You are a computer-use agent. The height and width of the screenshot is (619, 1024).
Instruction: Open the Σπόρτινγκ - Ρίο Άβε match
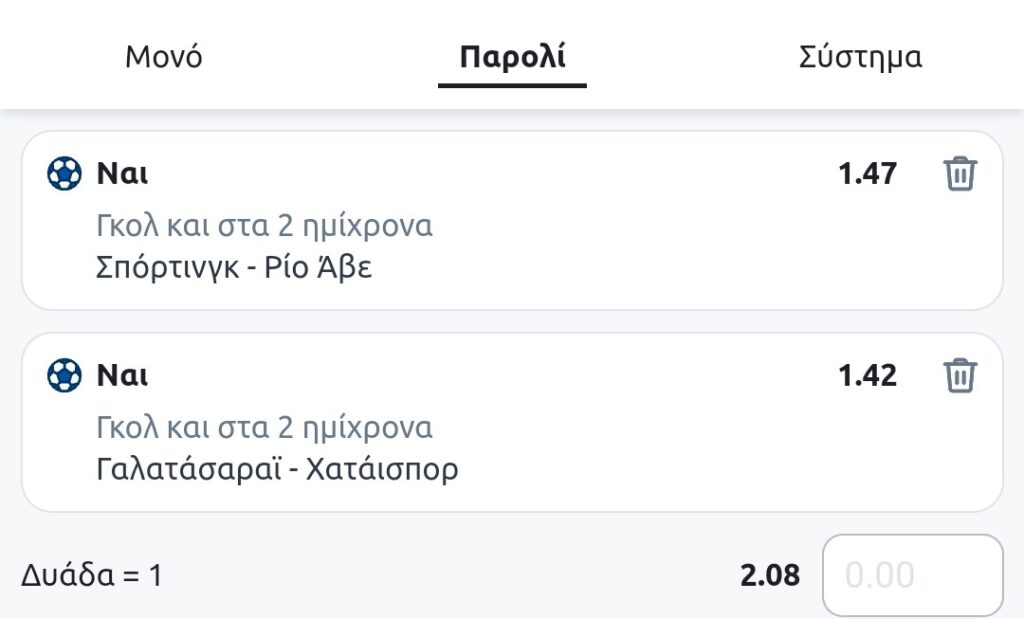(234, 268)
